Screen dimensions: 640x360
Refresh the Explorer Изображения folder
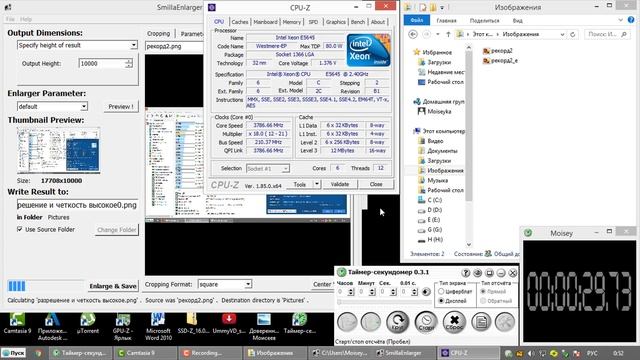(x=573, y=34)
